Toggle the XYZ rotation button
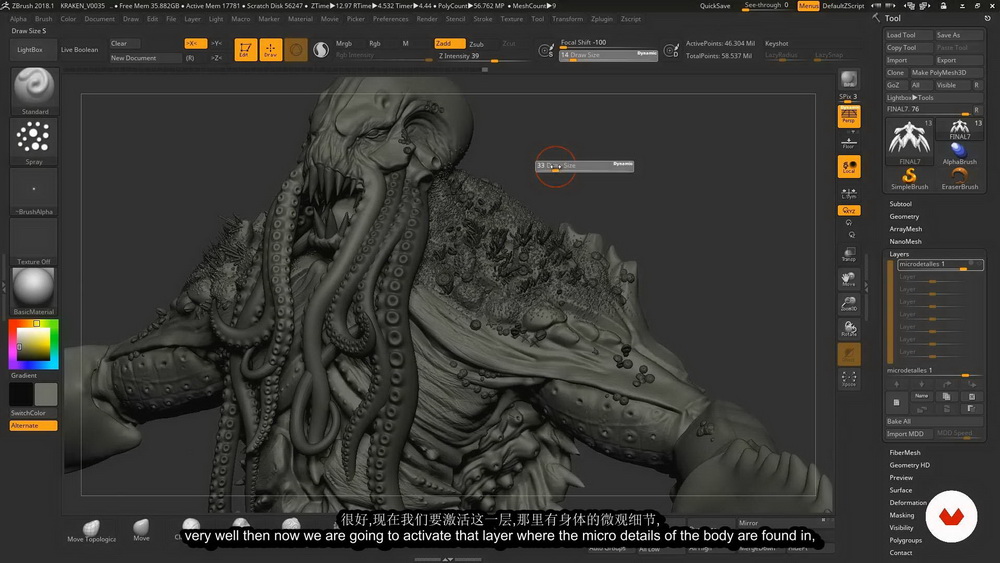This screenshot has width=1000, height=563. pyautogui.click(x=849, y=210)
